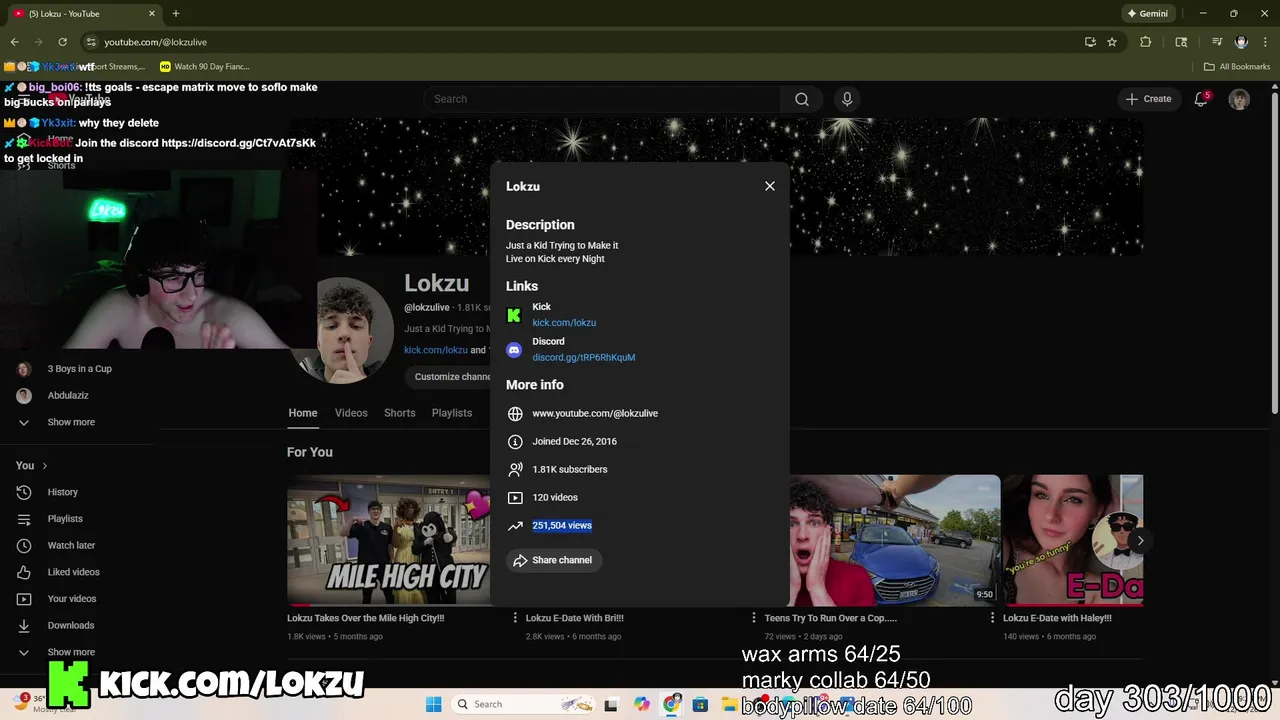Switch to the Home channel tab
This screenshot has width=1280, height=720.
tap(303, 413)
